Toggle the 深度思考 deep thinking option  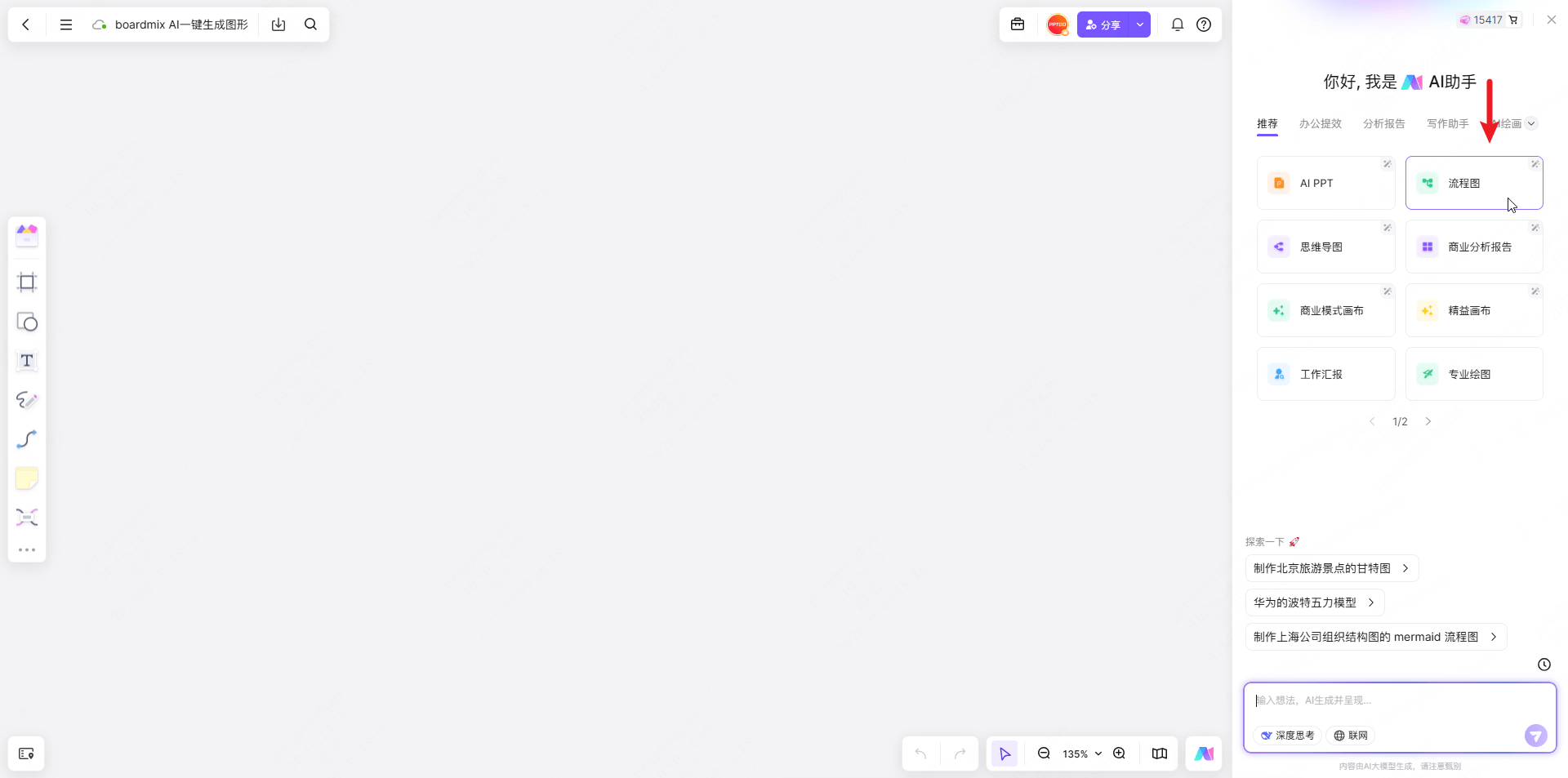(1287, 736)
